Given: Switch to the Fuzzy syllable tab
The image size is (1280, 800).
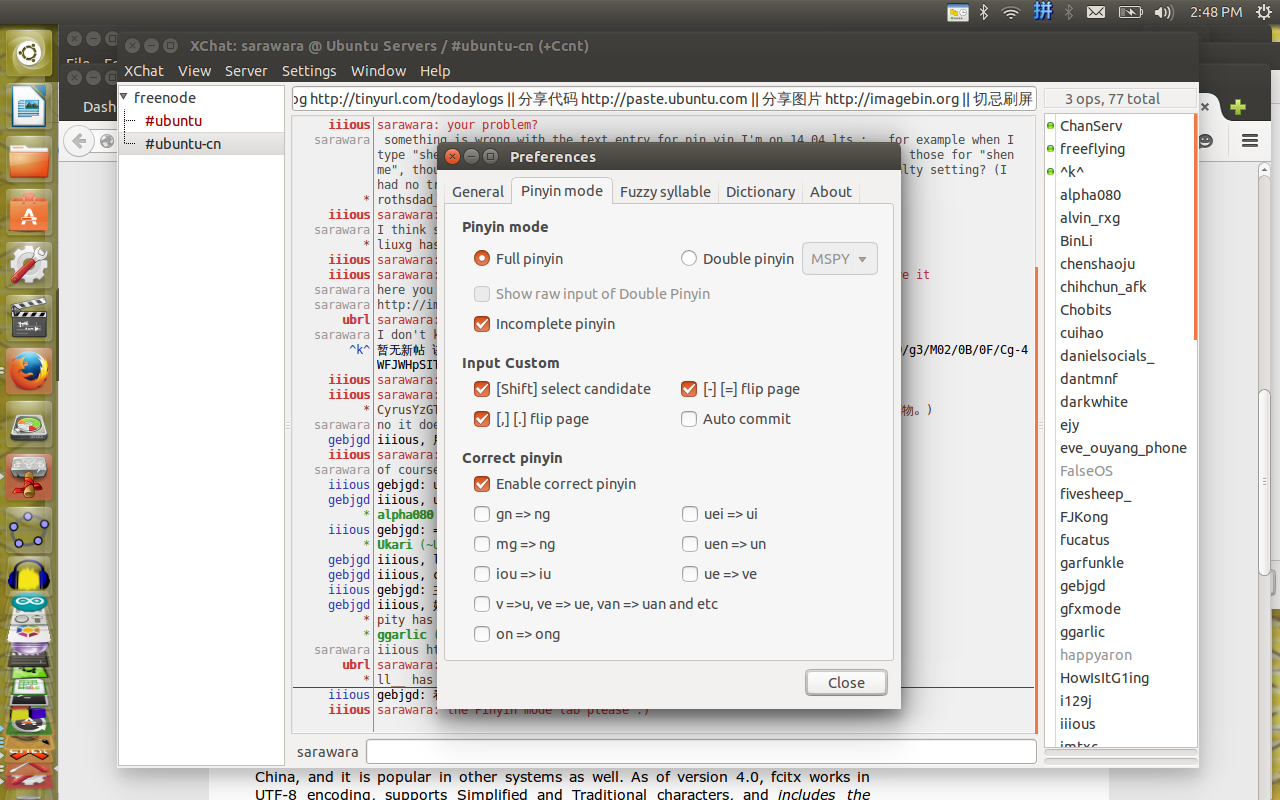Looking at the screenshot, I should [x=665, y=192].
